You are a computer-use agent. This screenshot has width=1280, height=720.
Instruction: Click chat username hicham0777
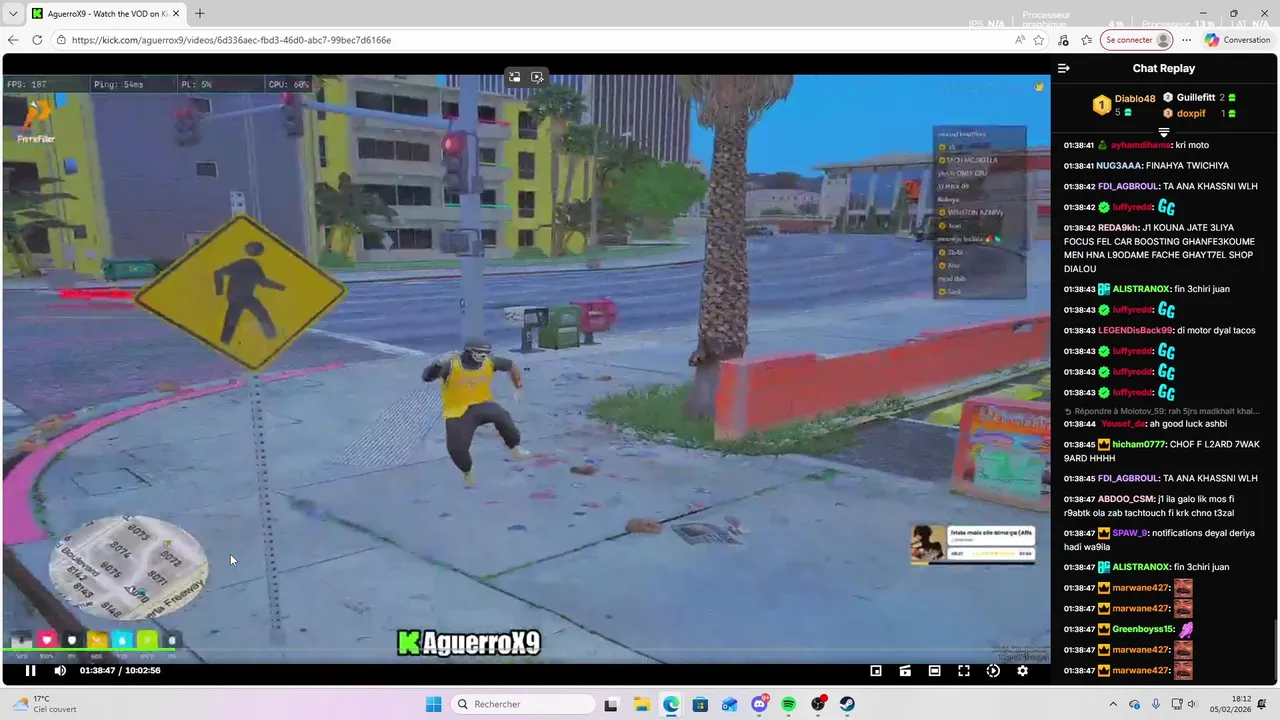[1138, 444]
